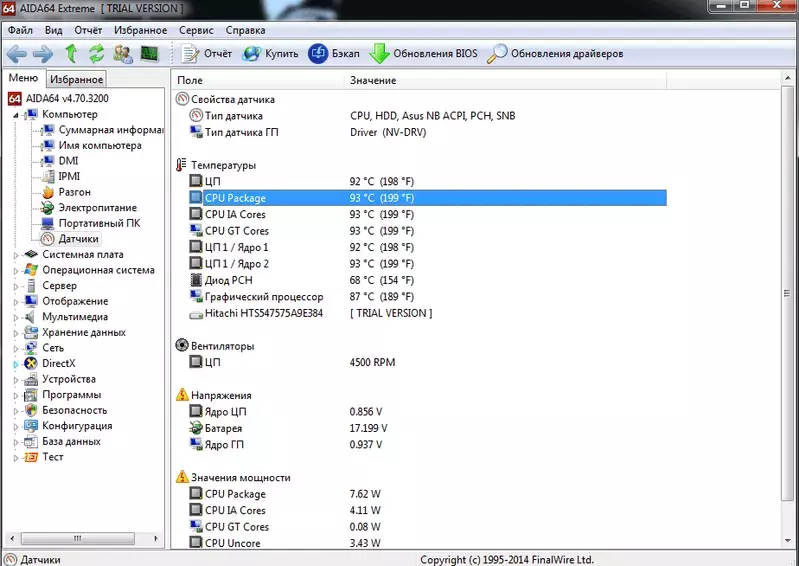Select the CPU Package temperature row
This screenshot has height=566, width=799.
pos(427,198)
